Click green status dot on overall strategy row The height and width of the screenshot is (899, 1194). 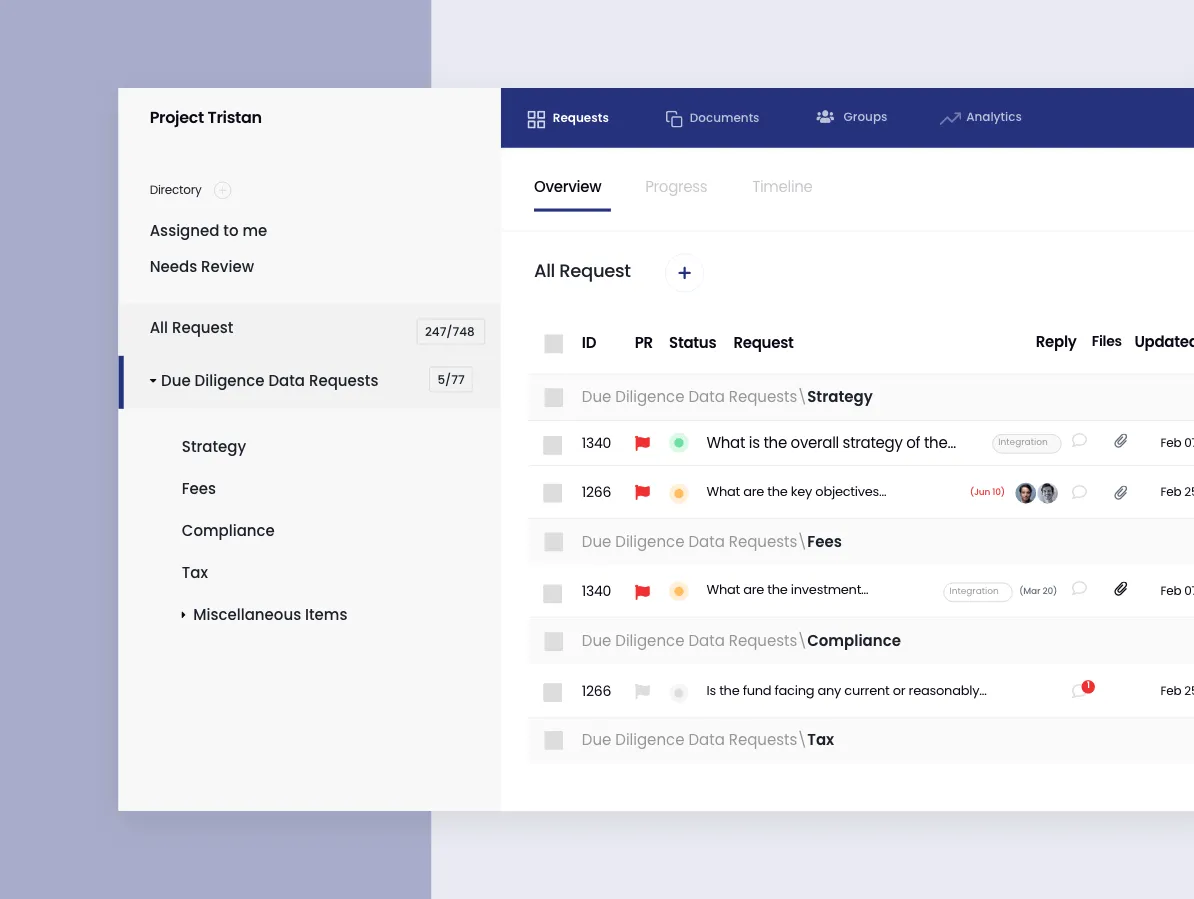(678, 443)
